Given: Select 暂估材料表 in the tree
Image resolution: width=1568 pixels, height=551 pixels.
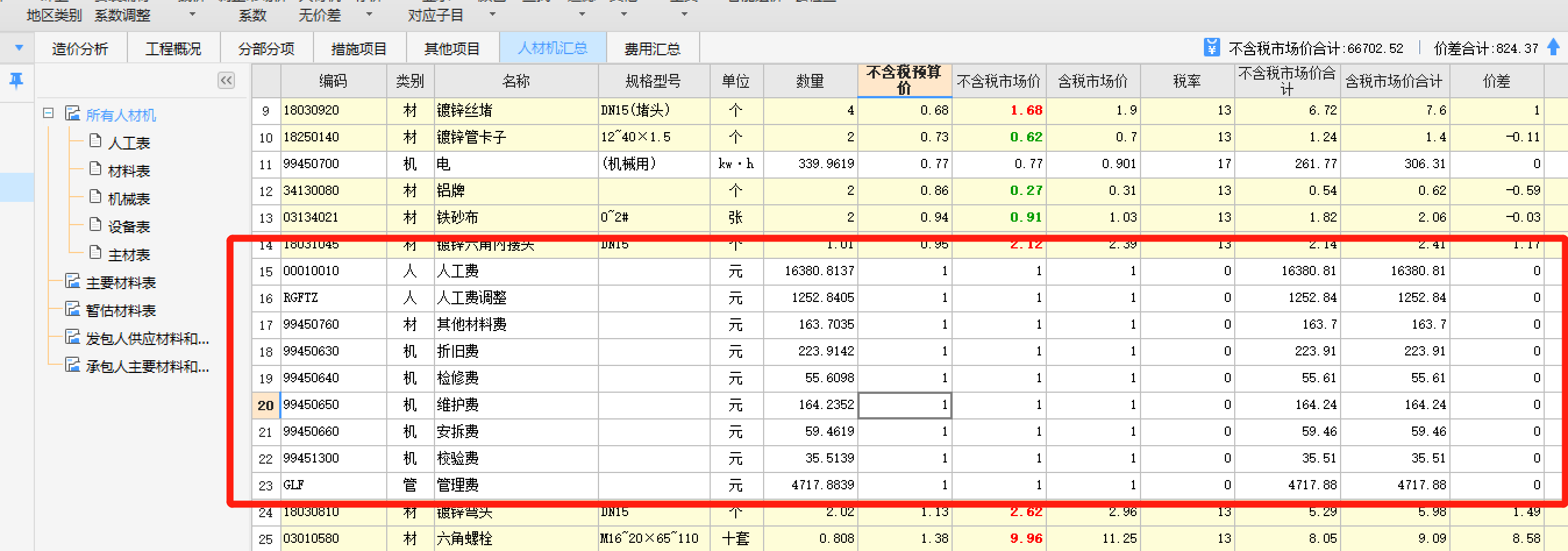Looking at the screenshot, I should pyautogui.click(x=120, y=311).
